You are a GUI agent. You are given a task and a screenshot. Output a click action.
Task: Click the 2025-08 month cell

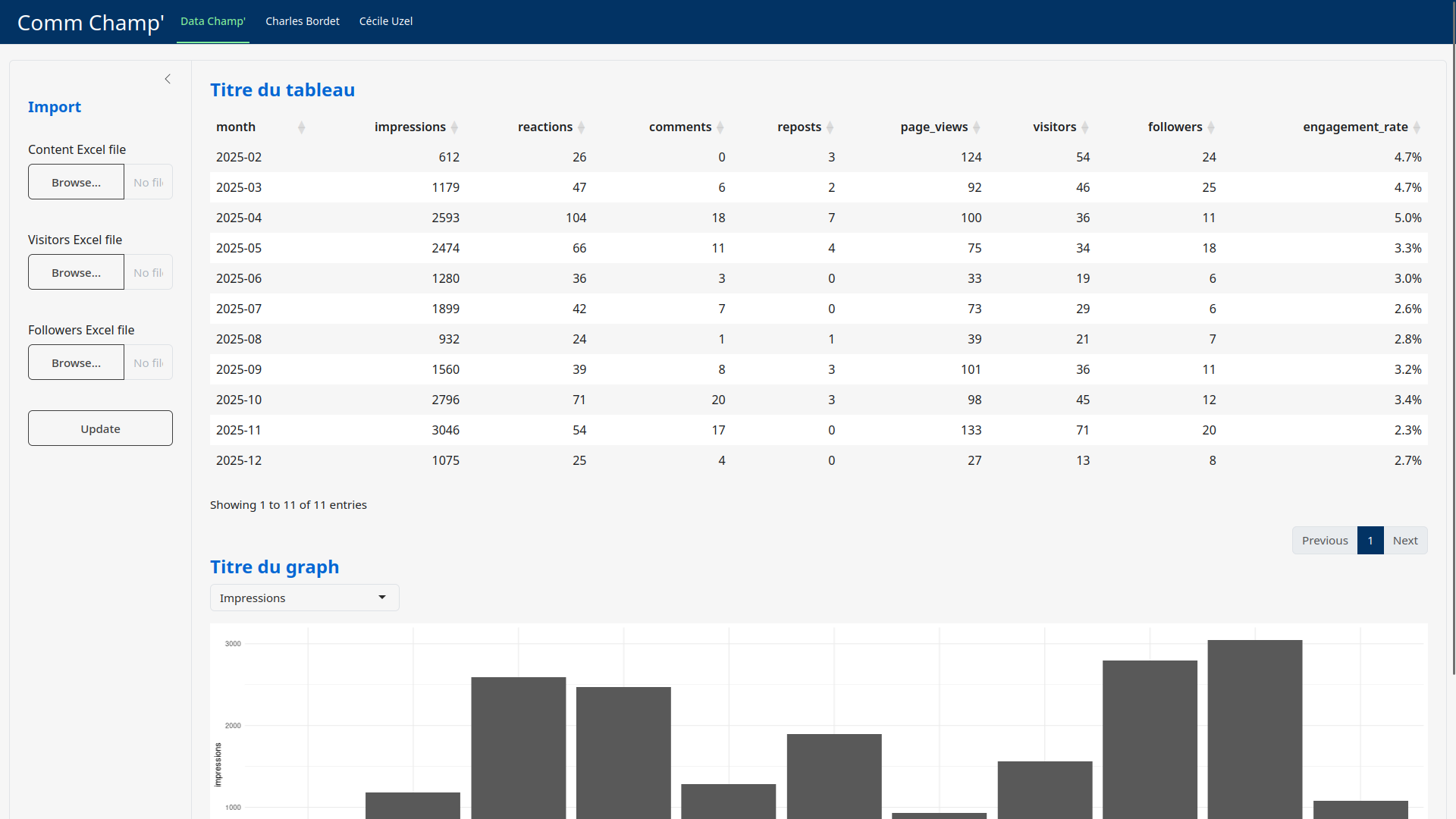tap(239, 339)
